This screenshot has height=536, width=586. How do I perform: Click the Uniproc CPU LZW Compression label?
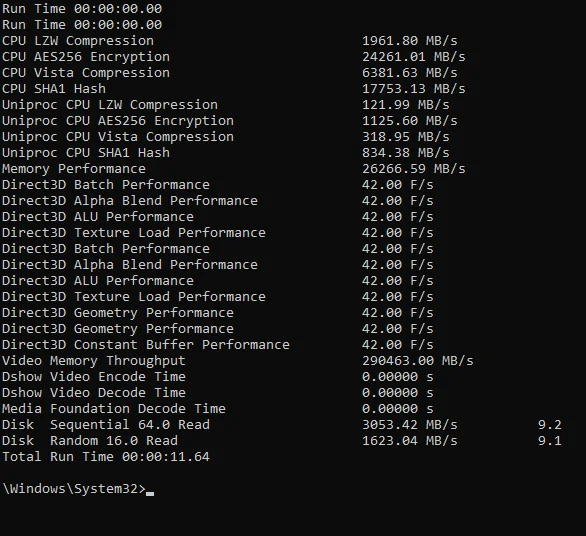click(x=110, y=105)
